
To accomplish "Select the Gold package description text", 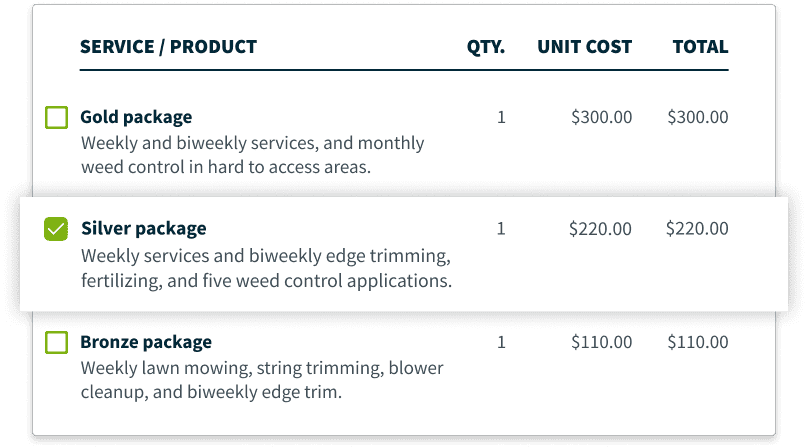I will (x=252, y=155).
